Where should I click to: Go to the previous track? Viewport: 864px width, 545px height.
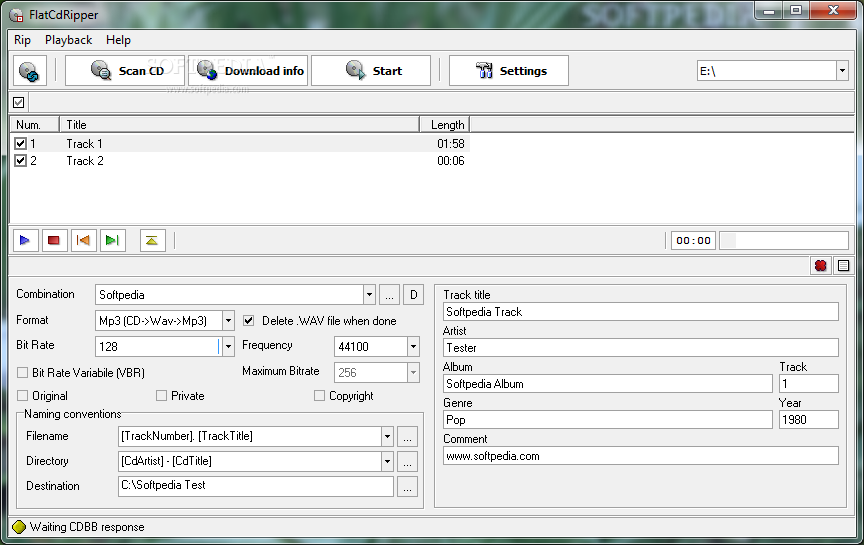[83, 240]
